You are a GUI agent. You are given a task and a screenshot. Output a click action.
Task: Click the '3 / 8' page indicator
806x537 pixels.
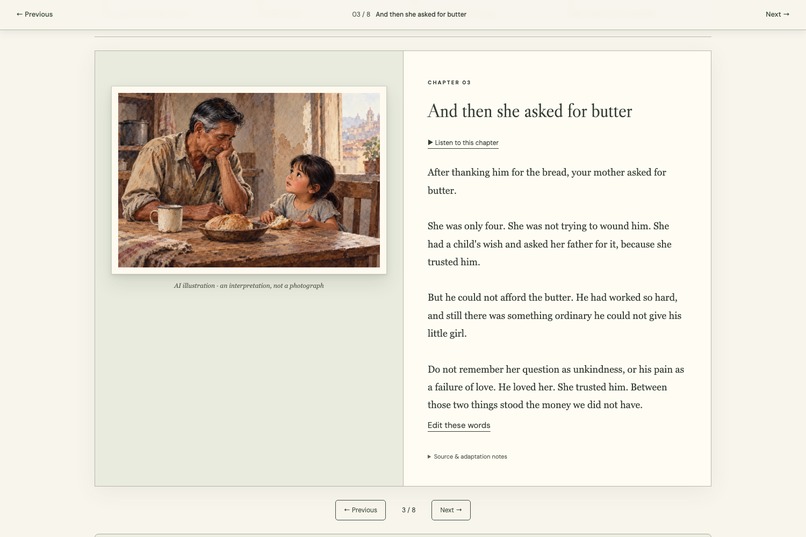[x=409, y=510]
